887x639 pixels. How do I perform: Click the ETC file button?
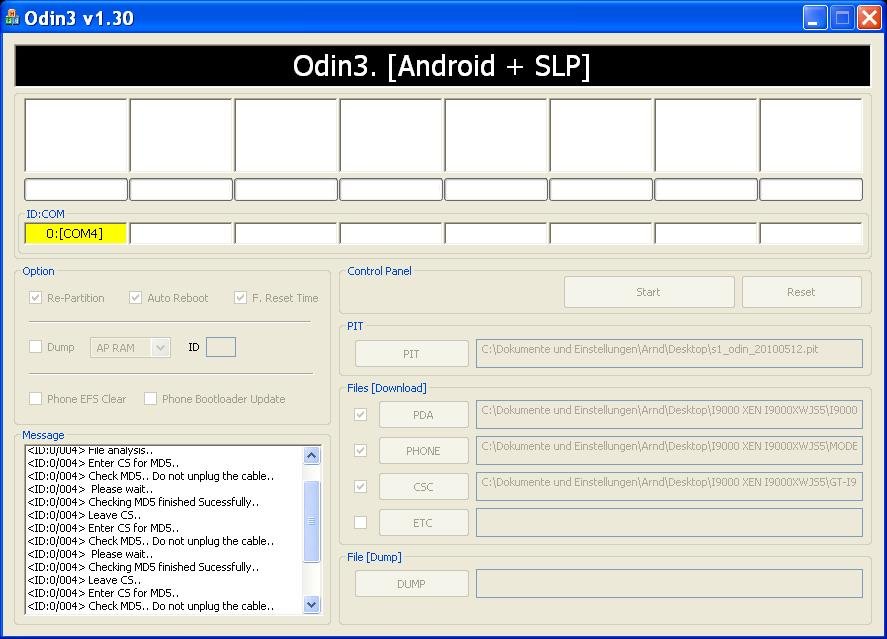(x=424, y=523)
